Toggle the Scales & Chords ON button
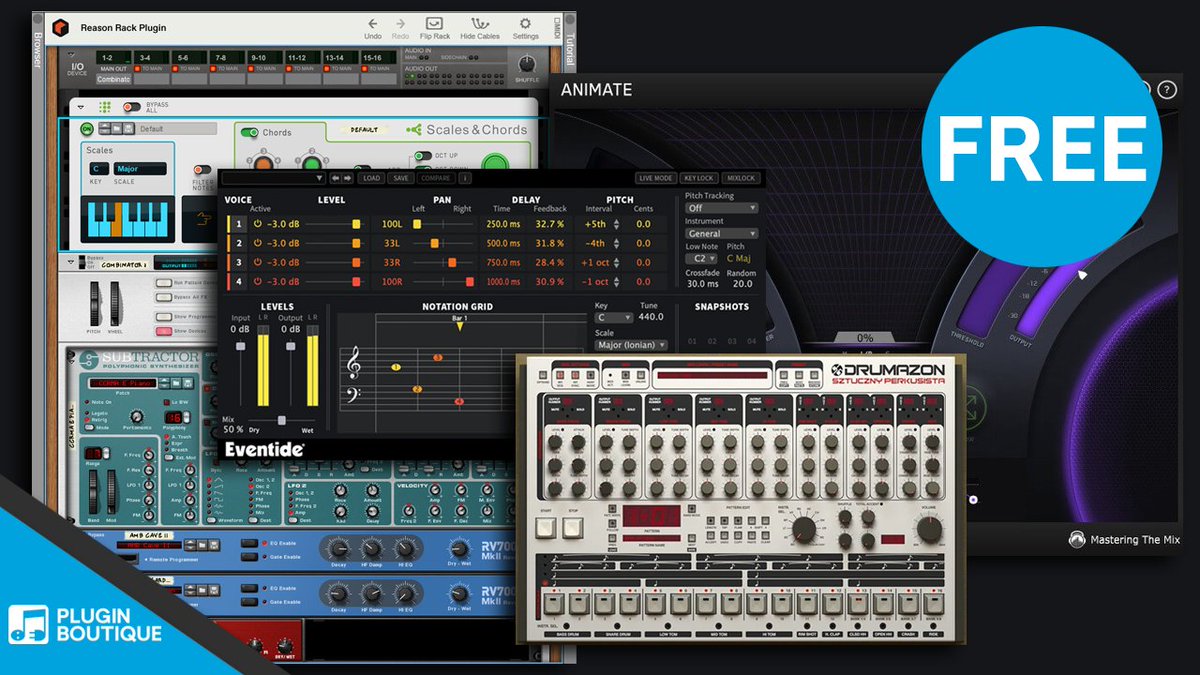1200x675 pixels. (x=87, y=129)
